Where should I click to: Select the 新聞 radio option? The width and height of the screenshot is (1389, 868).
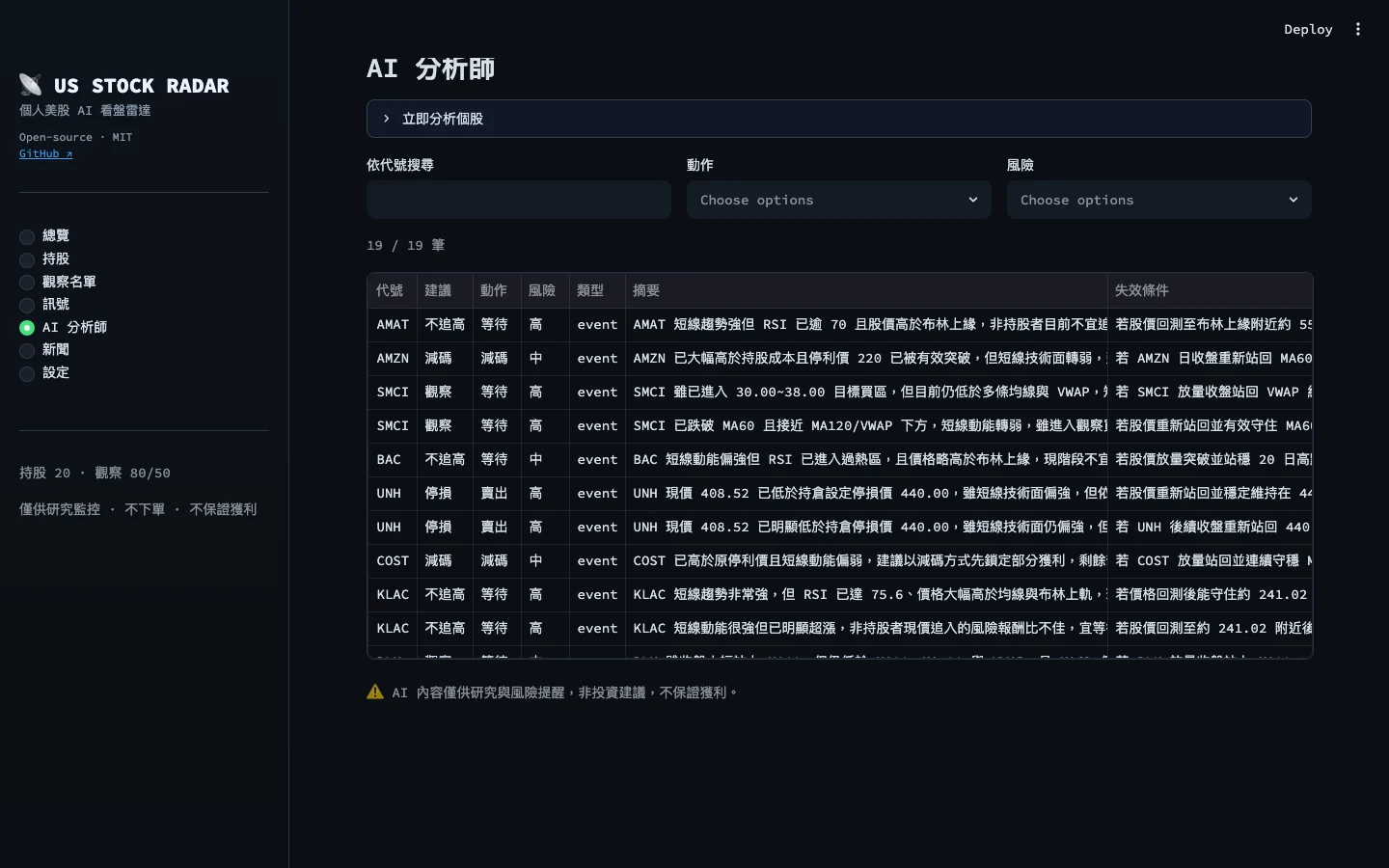point(44,349)
